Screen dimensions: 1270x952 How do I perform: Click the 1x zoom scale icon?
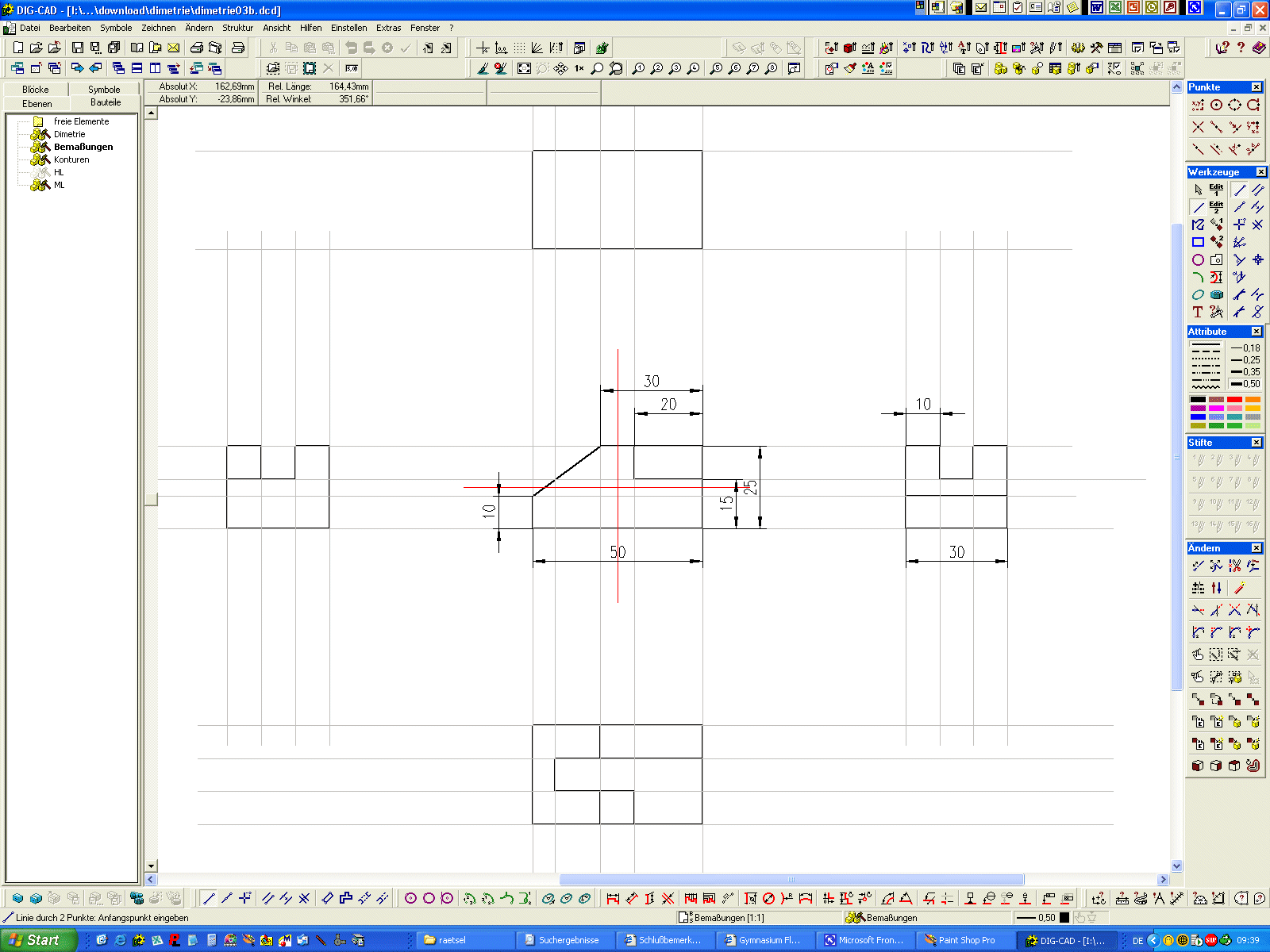point(579,68)
